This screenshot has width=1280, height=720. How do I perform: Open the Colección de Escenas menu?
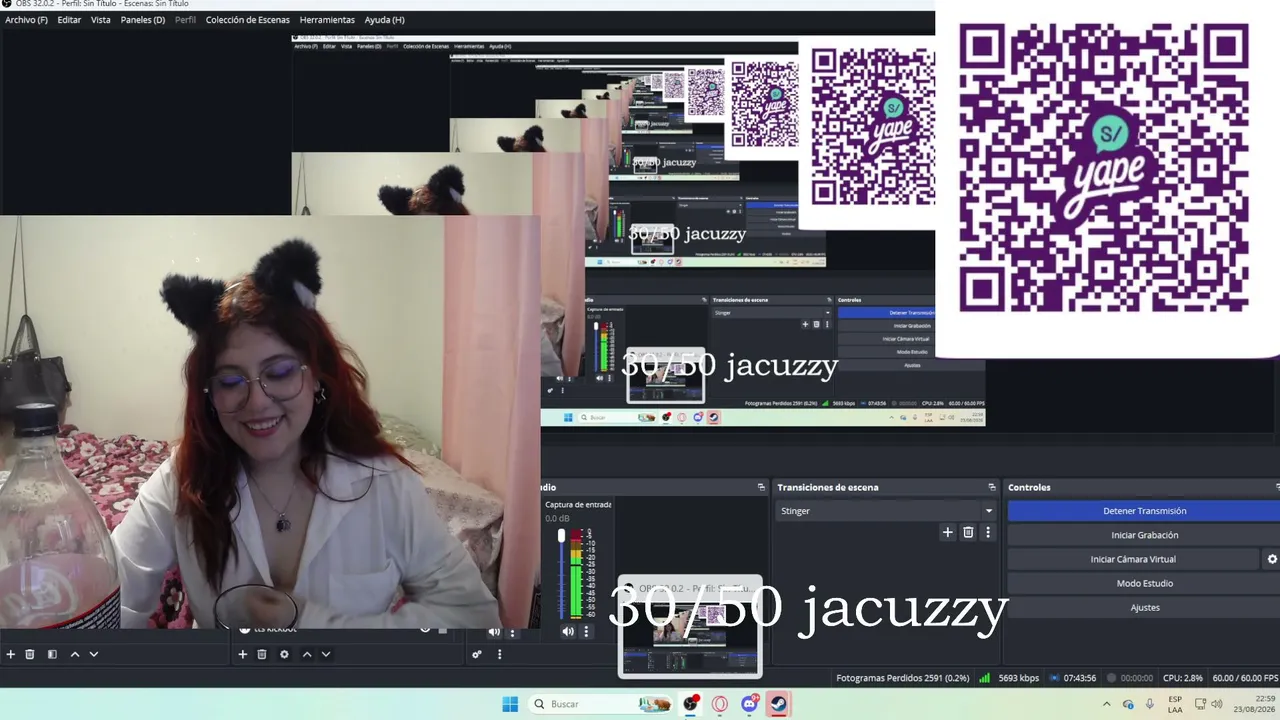pos(248,20)
